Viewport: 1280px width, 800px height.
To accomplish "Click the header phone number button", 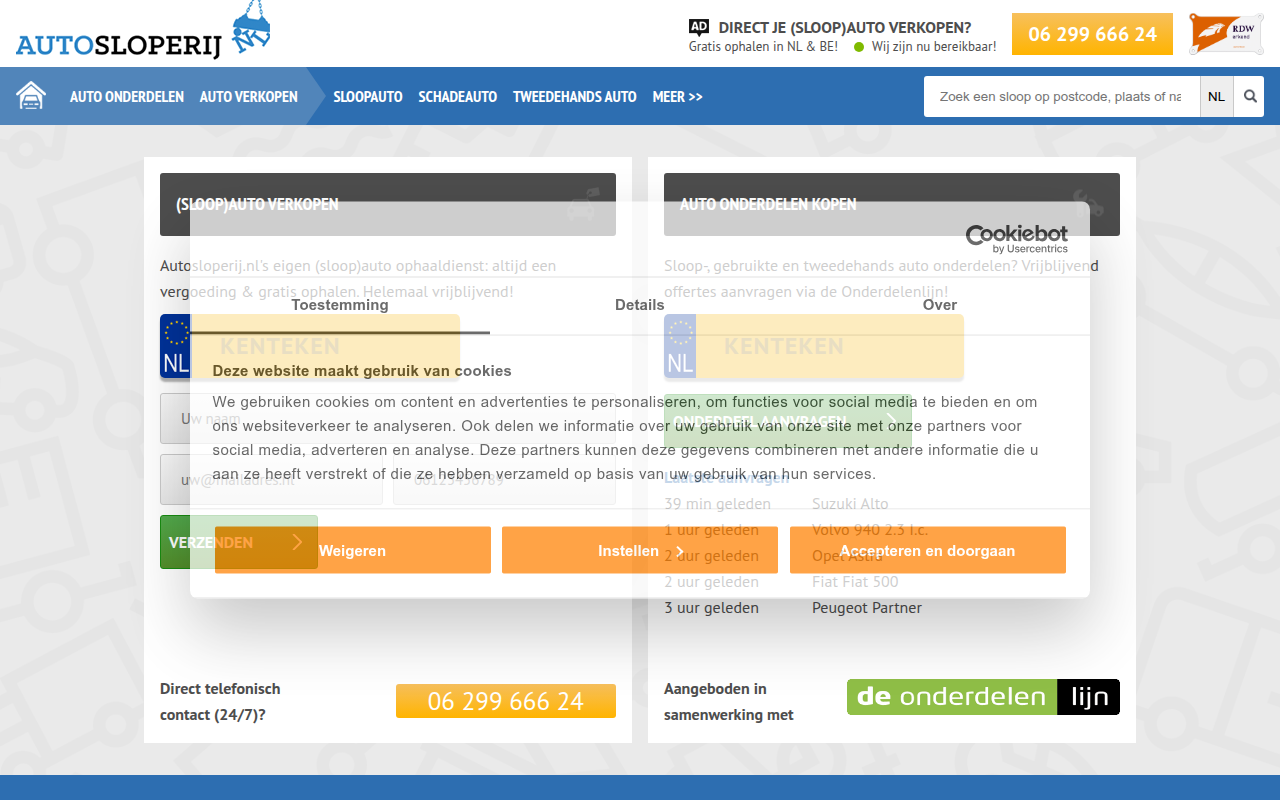I will tap(1092, 34).
